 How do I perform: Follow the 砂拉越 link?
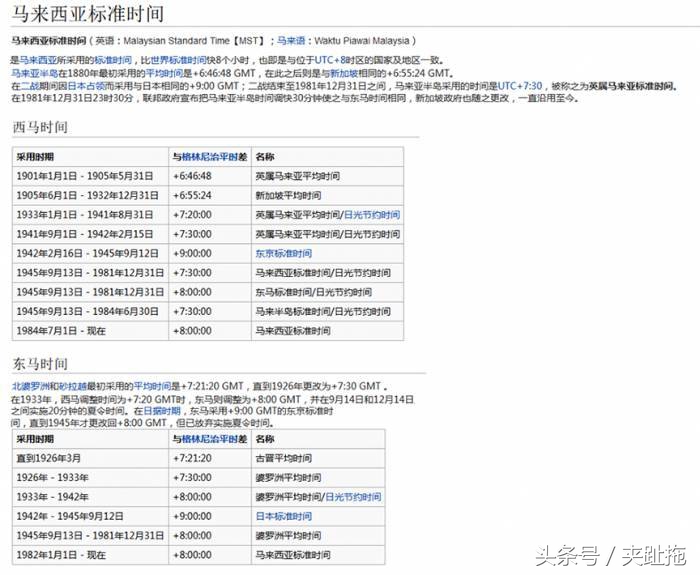(72, 386)
